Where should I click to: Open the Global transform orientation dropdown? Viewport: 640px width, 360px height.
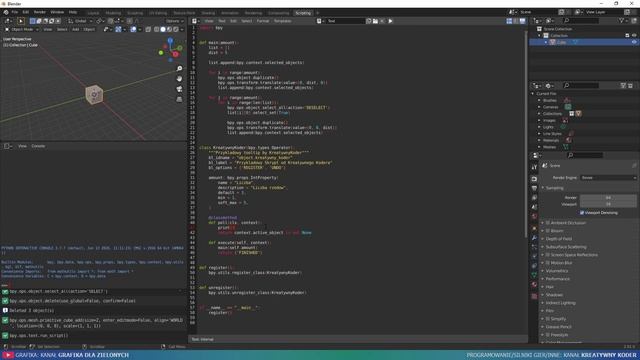[x=80, y=21]
